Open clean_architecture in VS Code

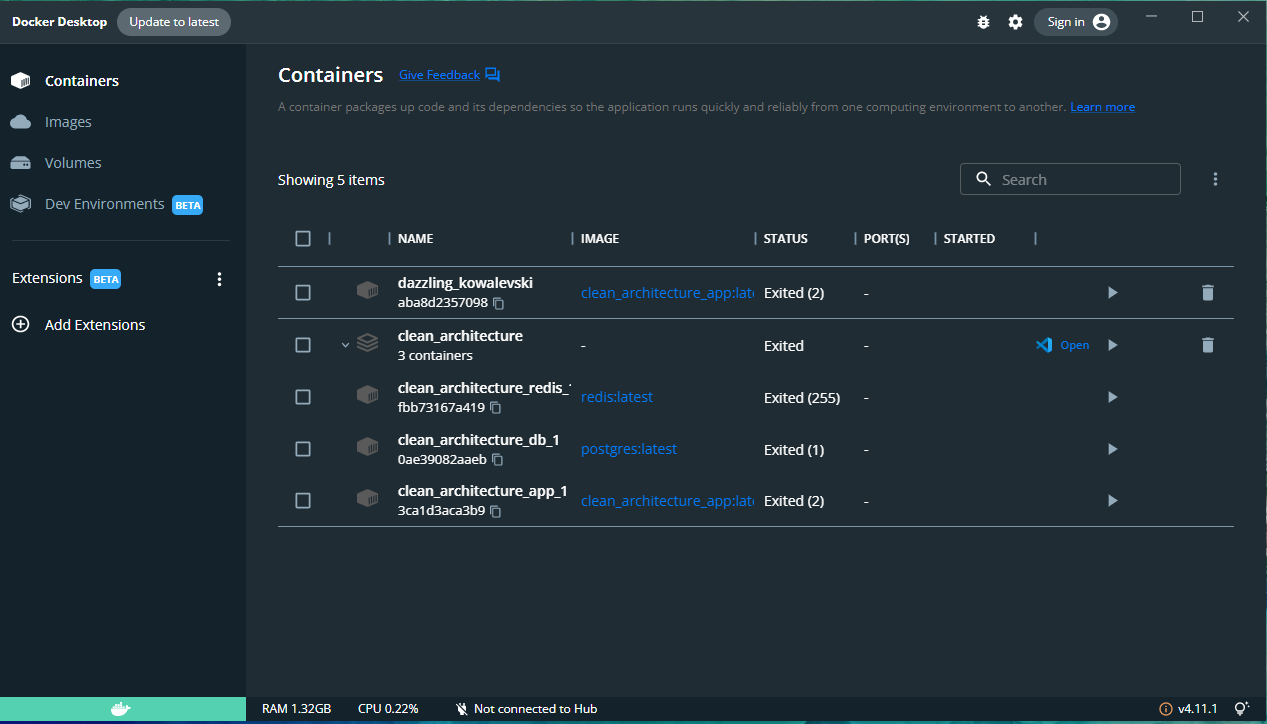coord(1063,345)
